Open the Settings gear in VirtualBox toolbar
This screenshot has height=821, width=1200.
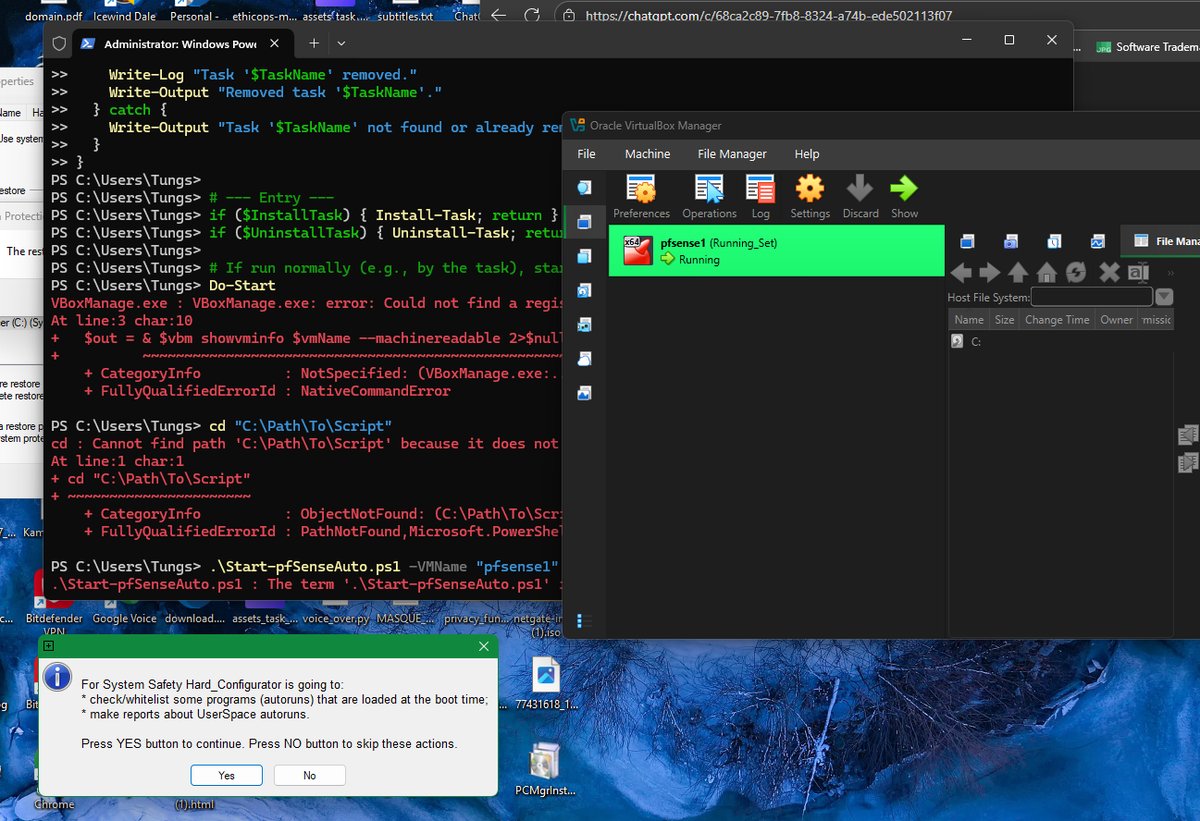coord(810,196)
